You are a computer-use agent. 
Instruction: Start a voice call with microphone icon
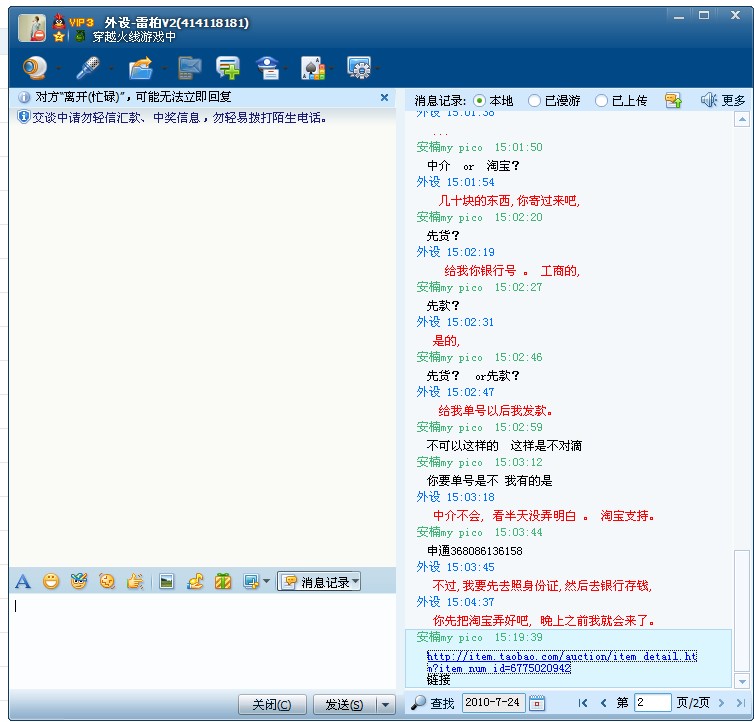[x=88, y=67]
